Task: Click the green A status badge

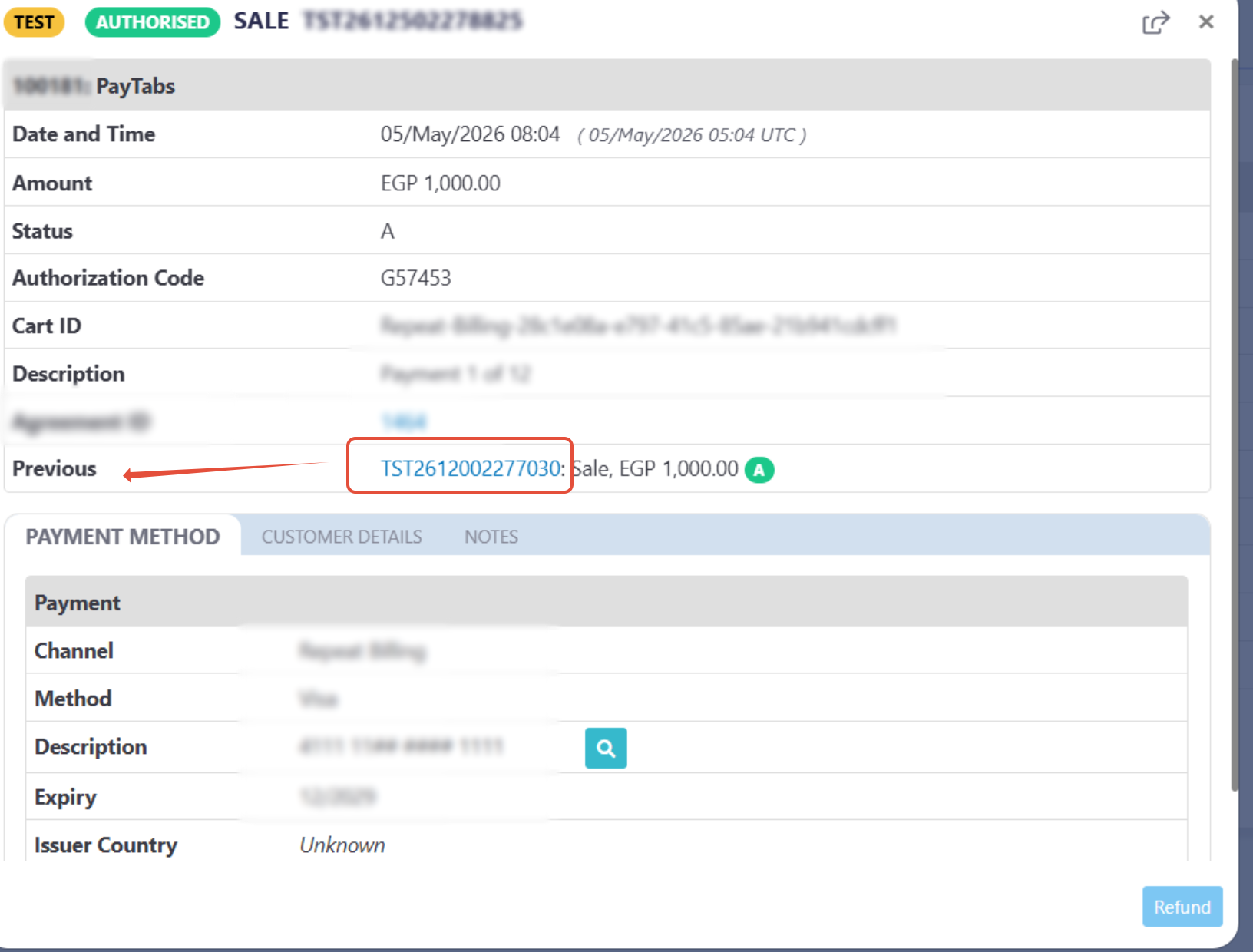Action: point(759,469)
